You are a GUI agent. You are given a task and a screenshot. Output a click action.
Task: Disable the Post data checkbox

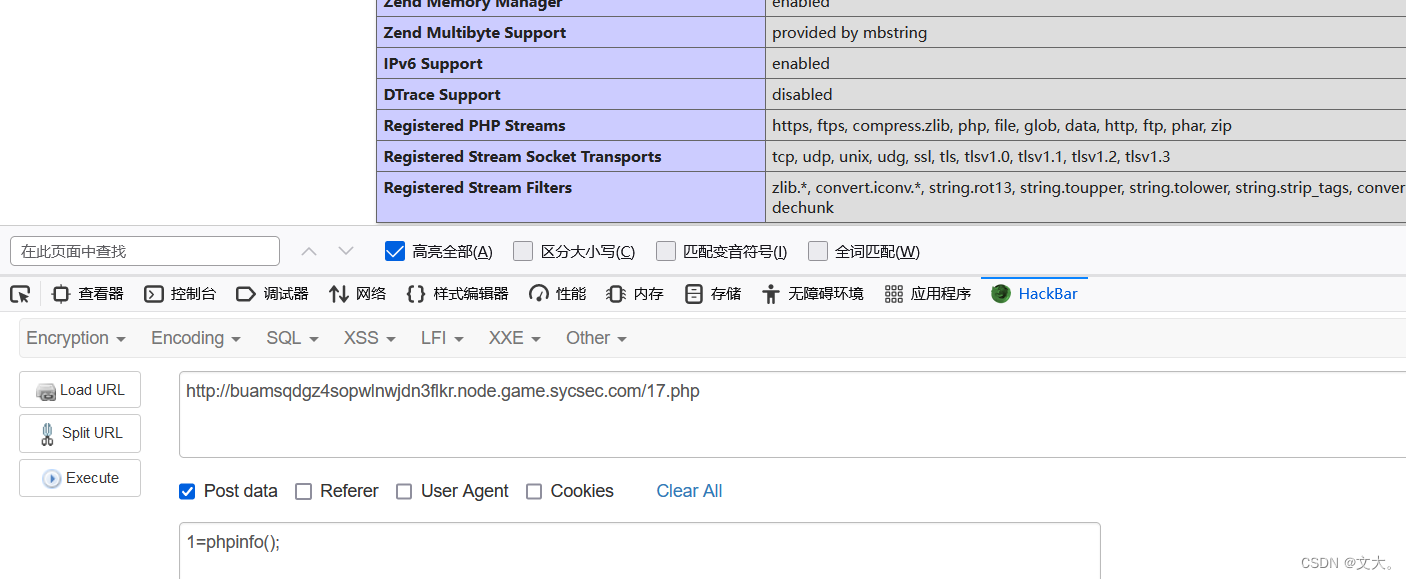pyautogui.click(x=187, y=491)
